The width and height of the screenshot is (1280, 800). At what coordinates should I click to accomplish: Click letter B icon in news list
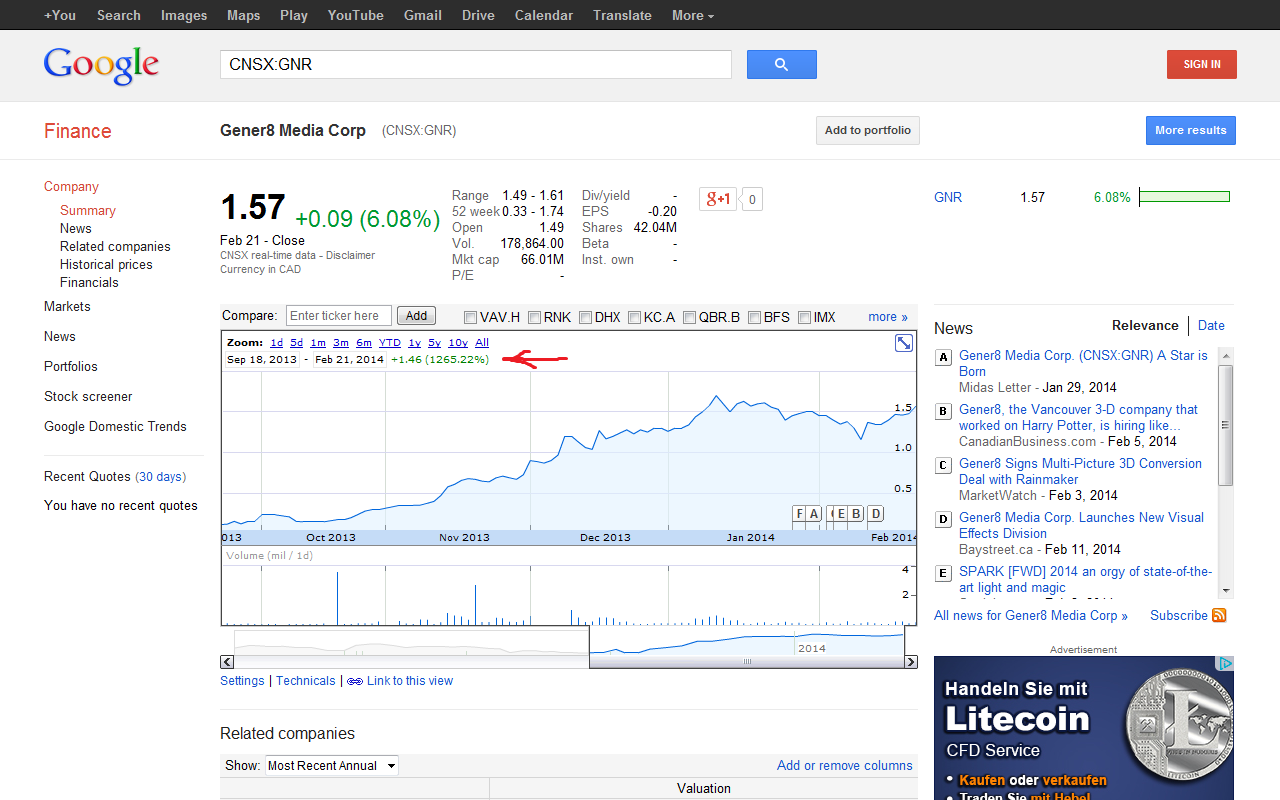[943, 411]
